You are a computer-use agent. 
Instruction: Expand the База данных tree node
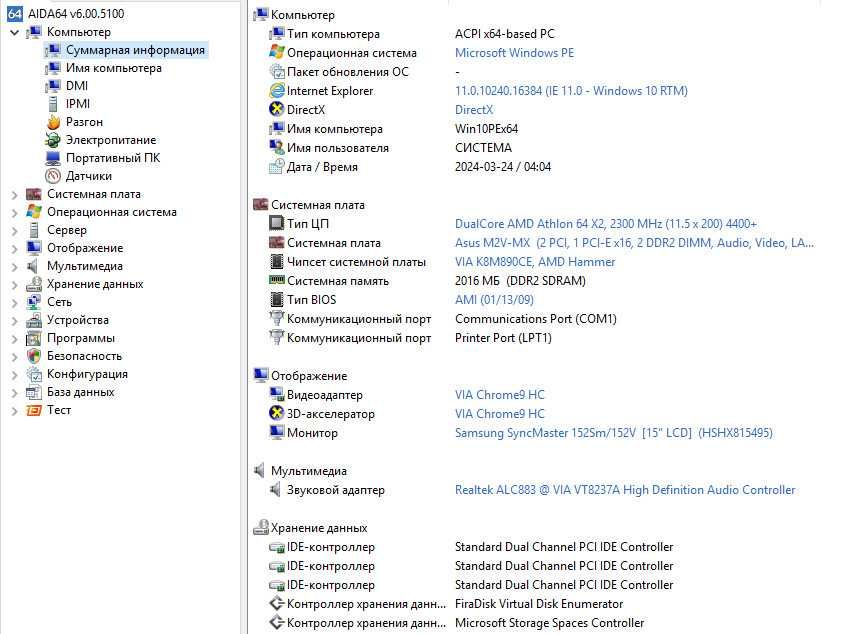point(15,393)
